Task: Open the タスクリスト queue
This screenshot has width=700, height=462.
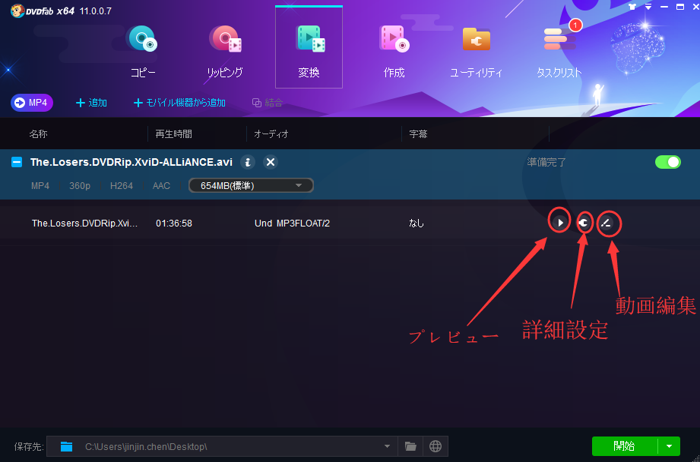Action: (x=559, y=51)
